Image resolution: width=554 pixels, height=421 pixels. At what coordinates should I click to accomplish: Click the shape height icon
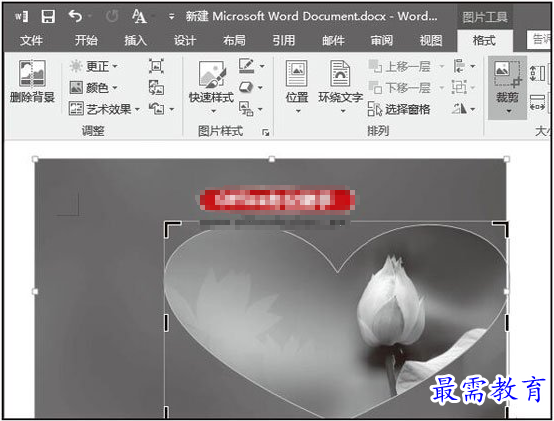click(537, 73)
